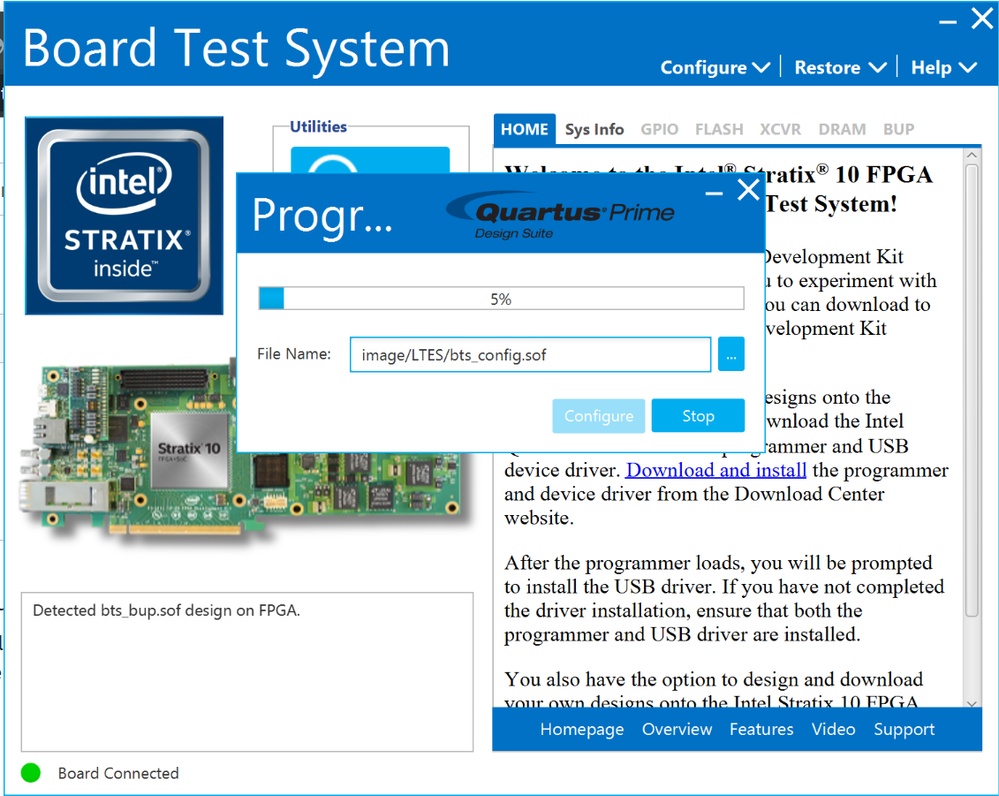Screen dimensions: 999x796
Task: Minimize the Programmer dialog
Action: [x=714, y=192]
